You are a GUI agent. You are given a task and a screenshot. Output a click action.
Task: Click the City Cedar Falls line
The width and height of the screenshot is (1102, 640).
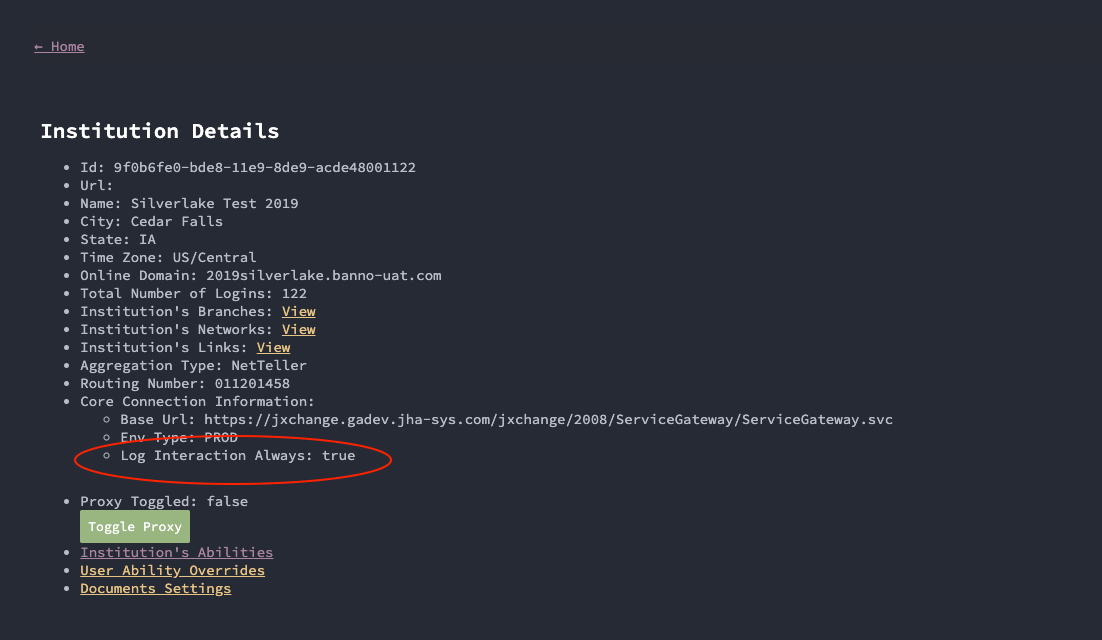pyautogui.click(x=151, y=222)
